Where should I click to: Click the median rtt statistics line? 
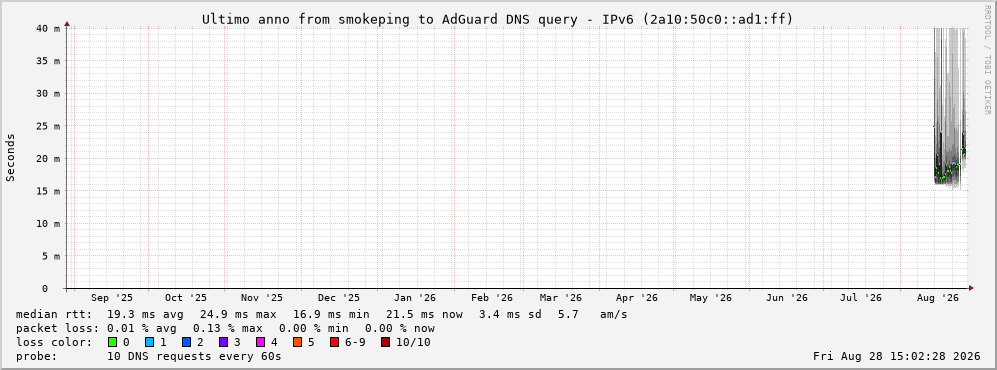pos(321,314)
